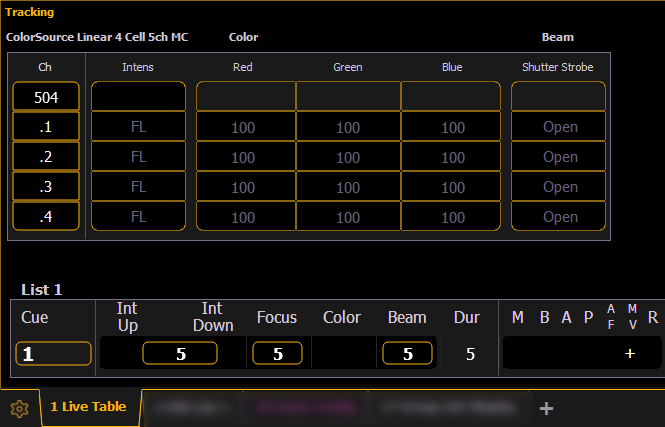This screenshot has width=665, height=427.
Task: Click the Shutter Strobe column header
Action: (558, 67)
